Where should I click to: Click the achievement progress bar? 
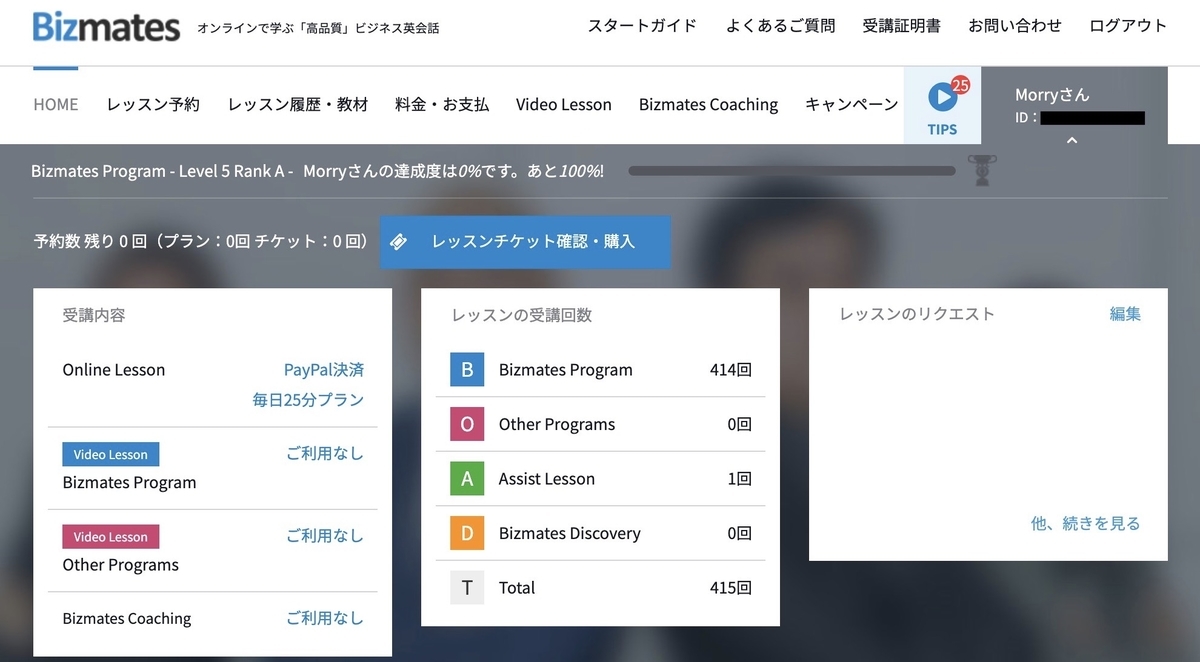792,171
